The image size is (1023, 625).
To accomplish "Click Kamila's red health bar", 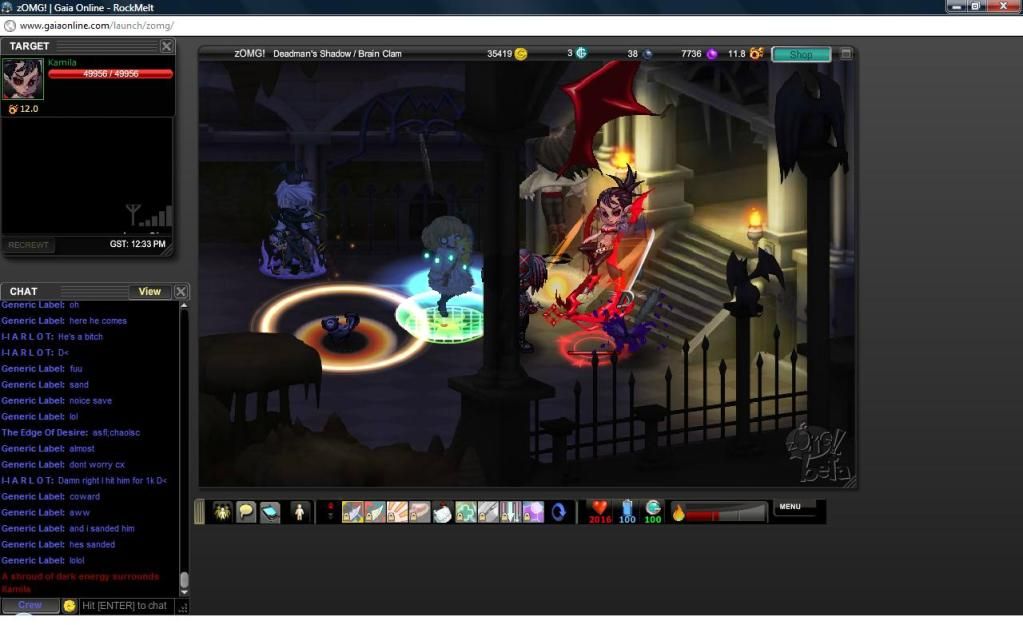I will point(110,74).
